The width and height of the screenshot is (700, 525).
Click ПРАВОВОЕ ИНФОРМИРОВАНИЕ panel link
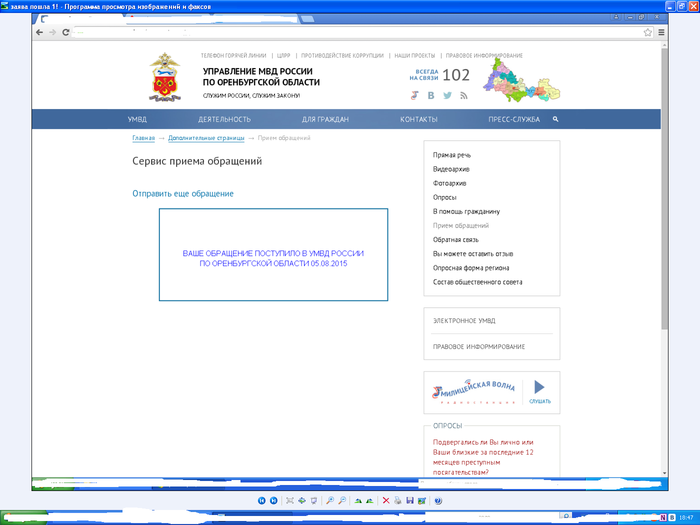pyautogui.click(x=479, y=346)
